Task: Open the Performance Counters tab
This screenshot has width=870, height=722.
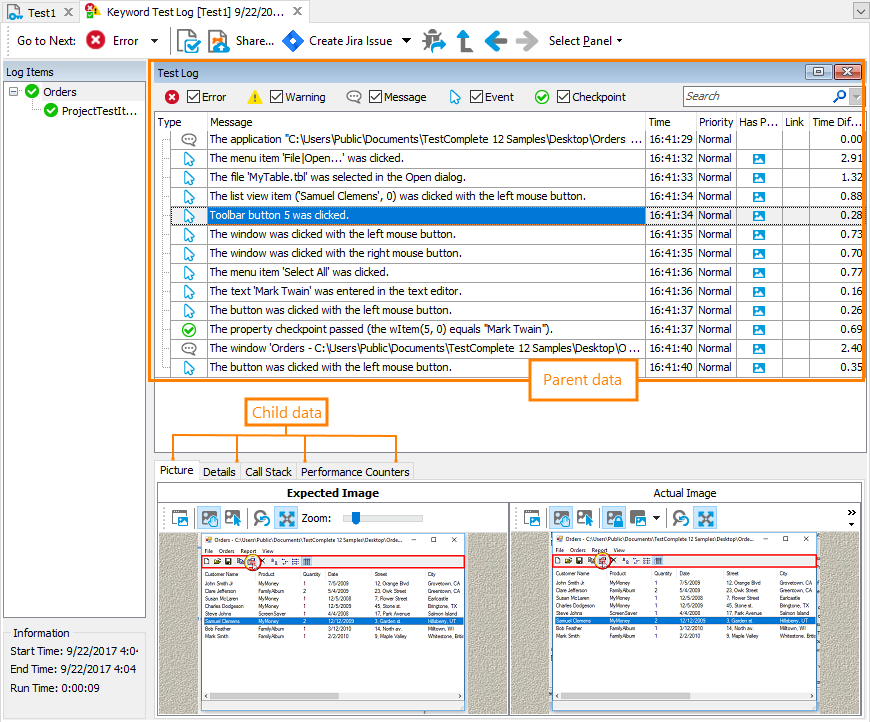Action: click(355, 471)
